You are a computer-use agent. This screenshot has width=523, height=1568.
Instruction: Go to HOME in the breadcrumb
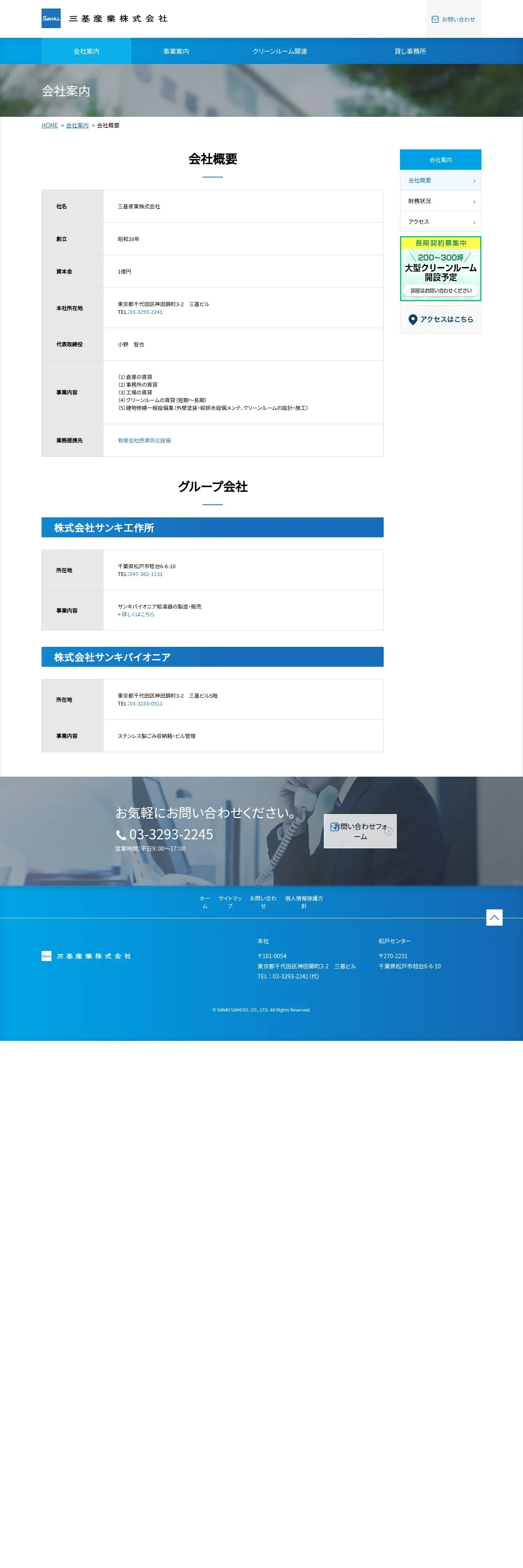(x=49, y=125)
